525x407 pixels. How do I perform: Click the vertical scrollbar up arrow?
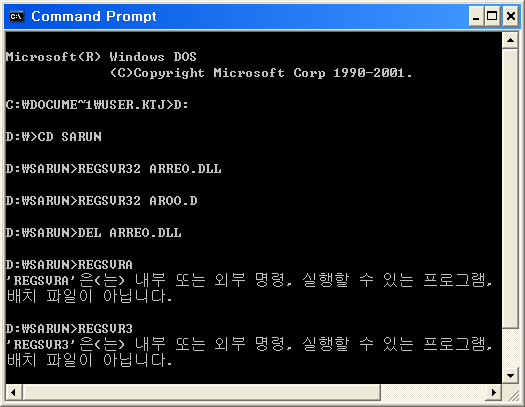pos(510,40)
